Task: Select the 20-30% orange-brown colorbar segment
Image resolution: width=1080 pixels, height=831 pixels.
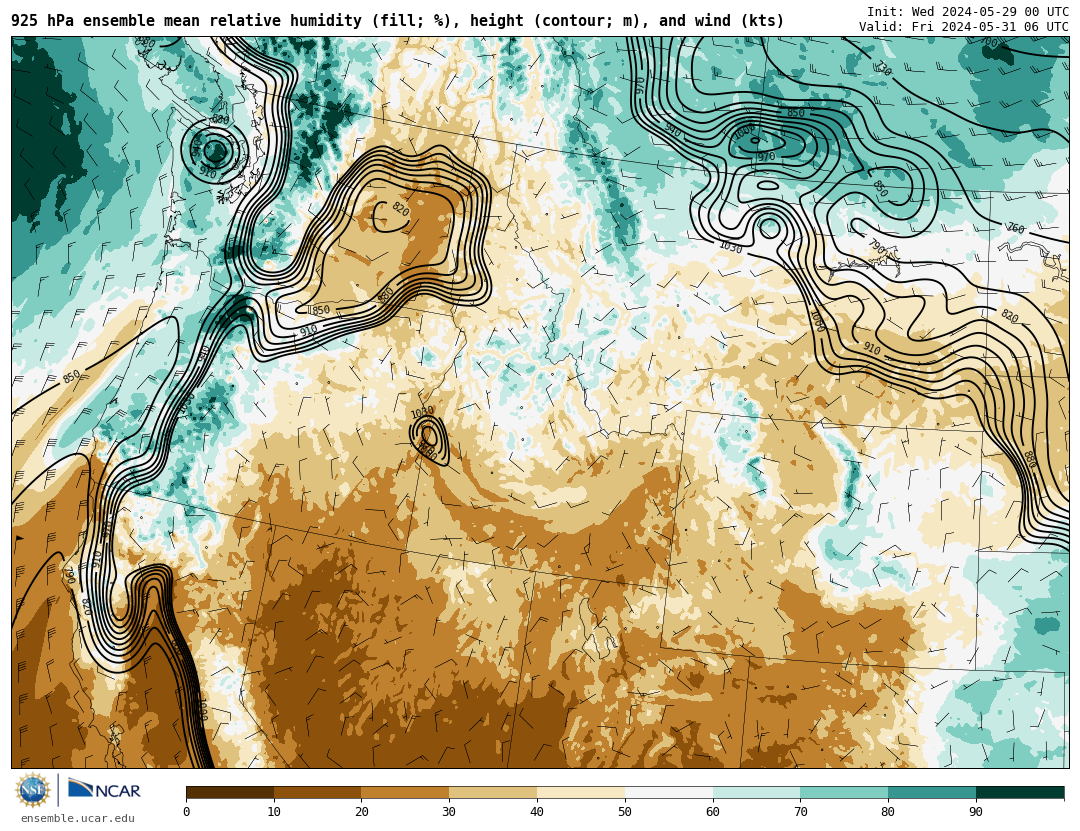Action: tap(405, 793)
